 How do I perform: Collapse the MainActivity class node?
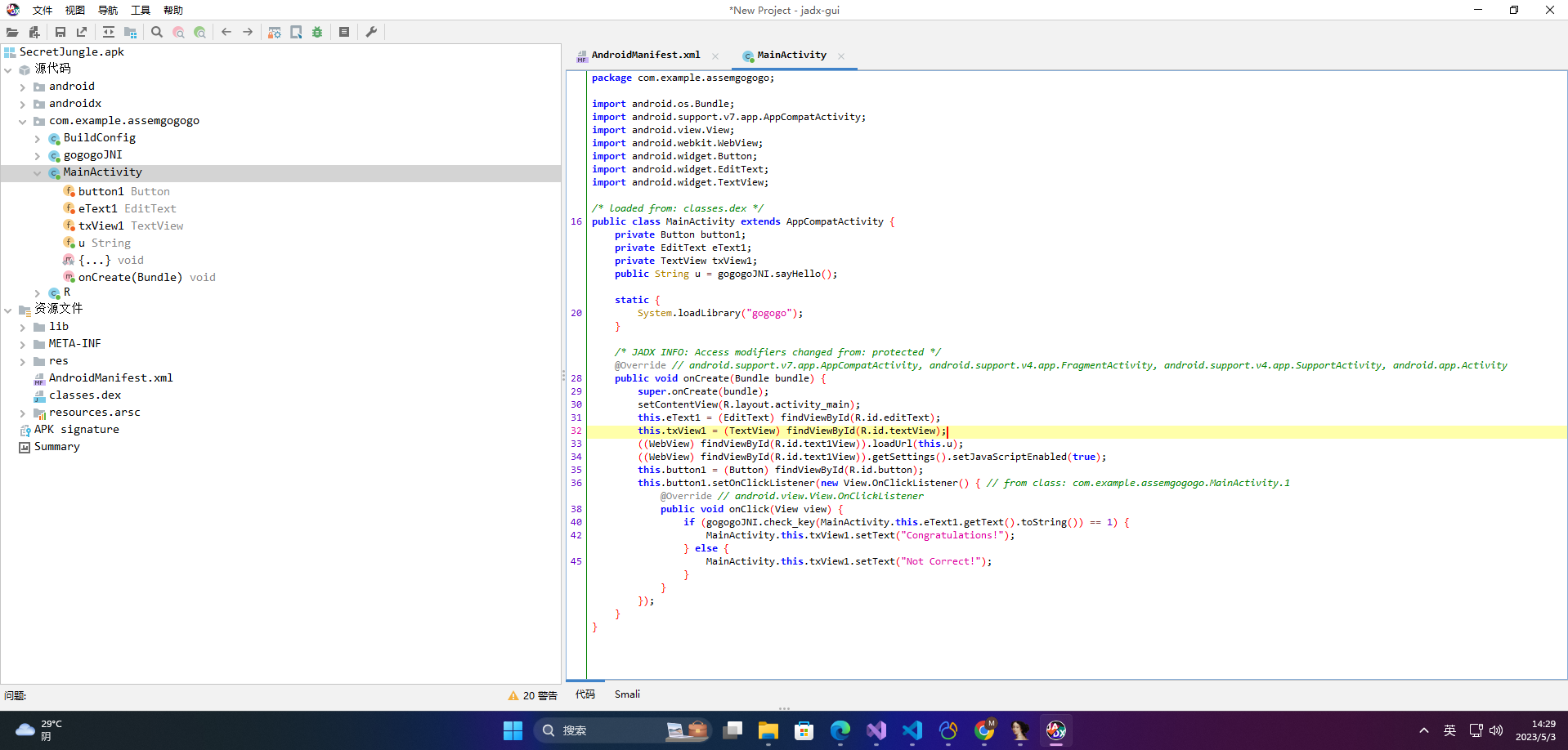[38, 172]
